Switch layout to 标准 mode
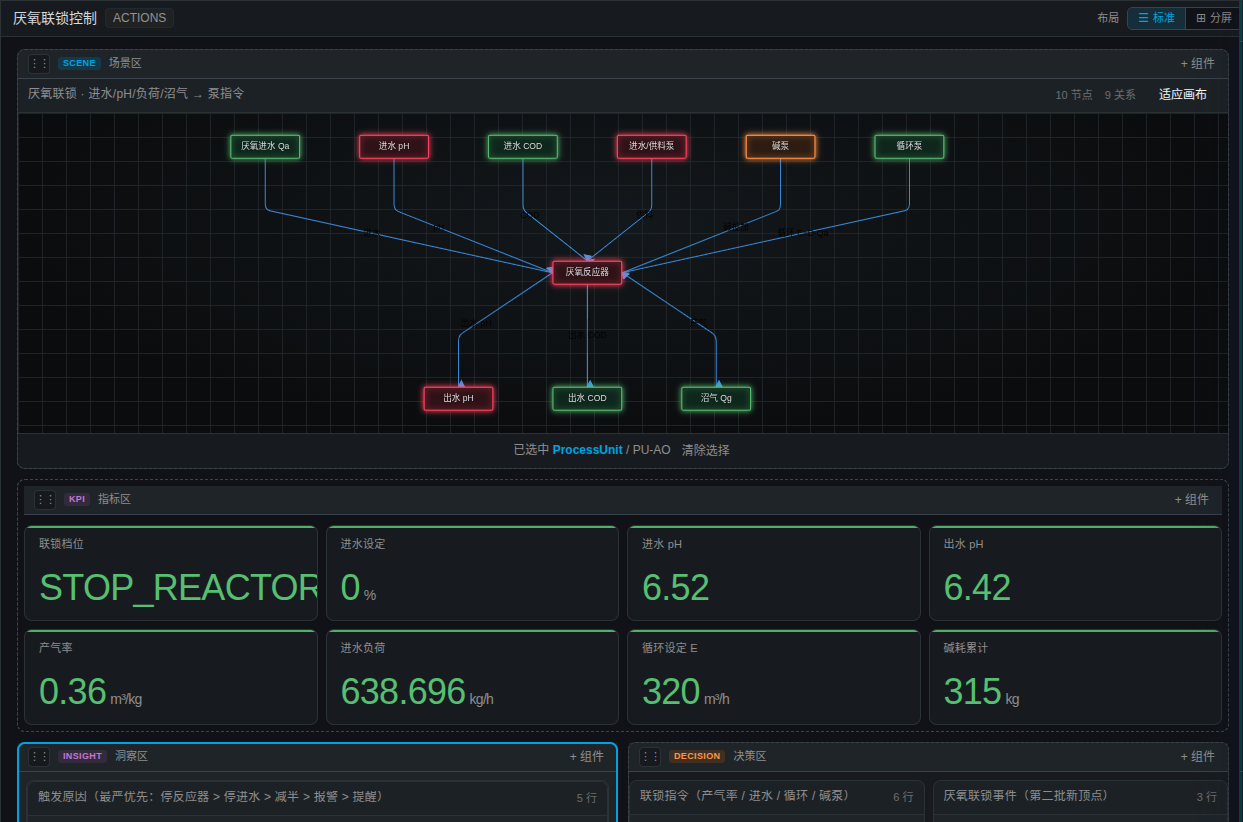 (1157, 18)
